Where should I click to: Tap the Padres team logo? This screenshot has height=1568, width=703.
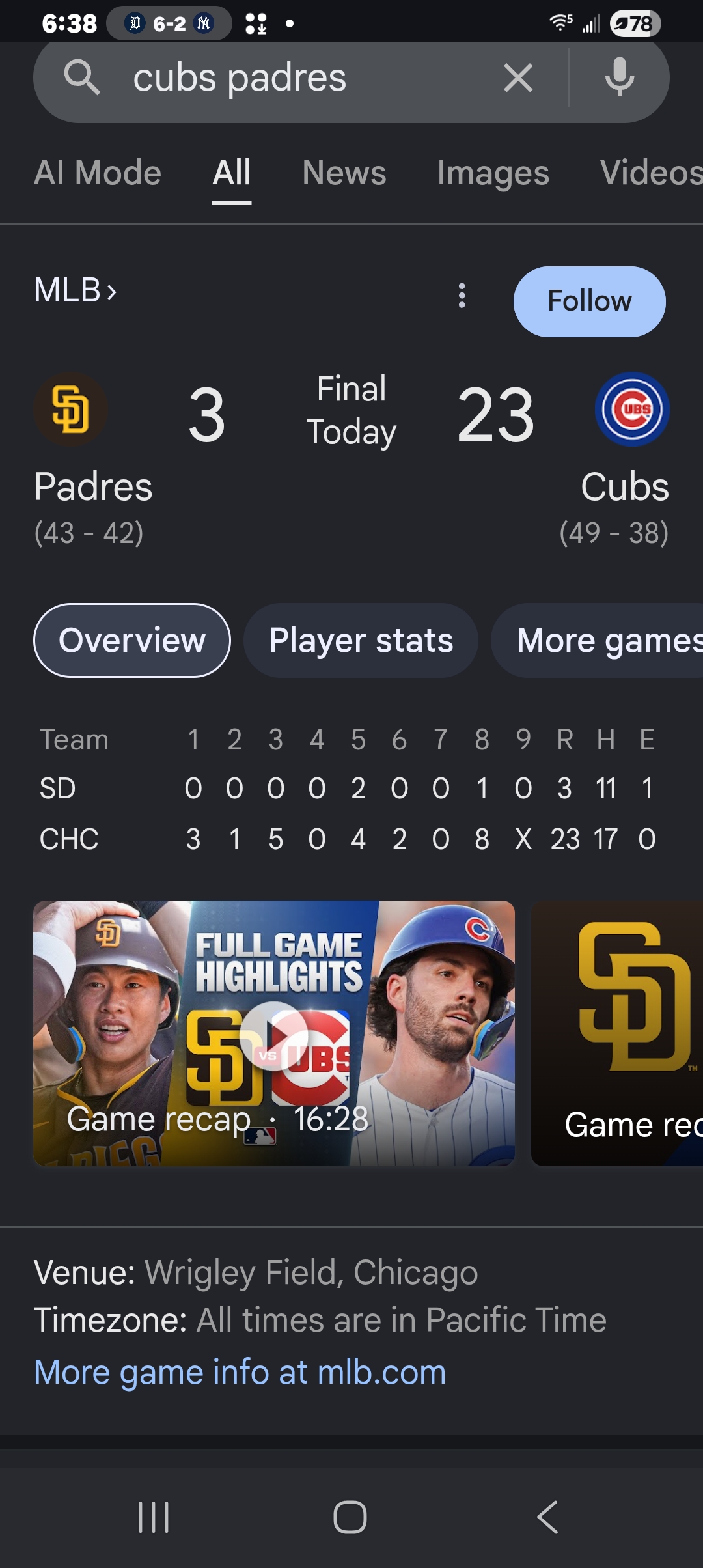[x=71, y=410]
